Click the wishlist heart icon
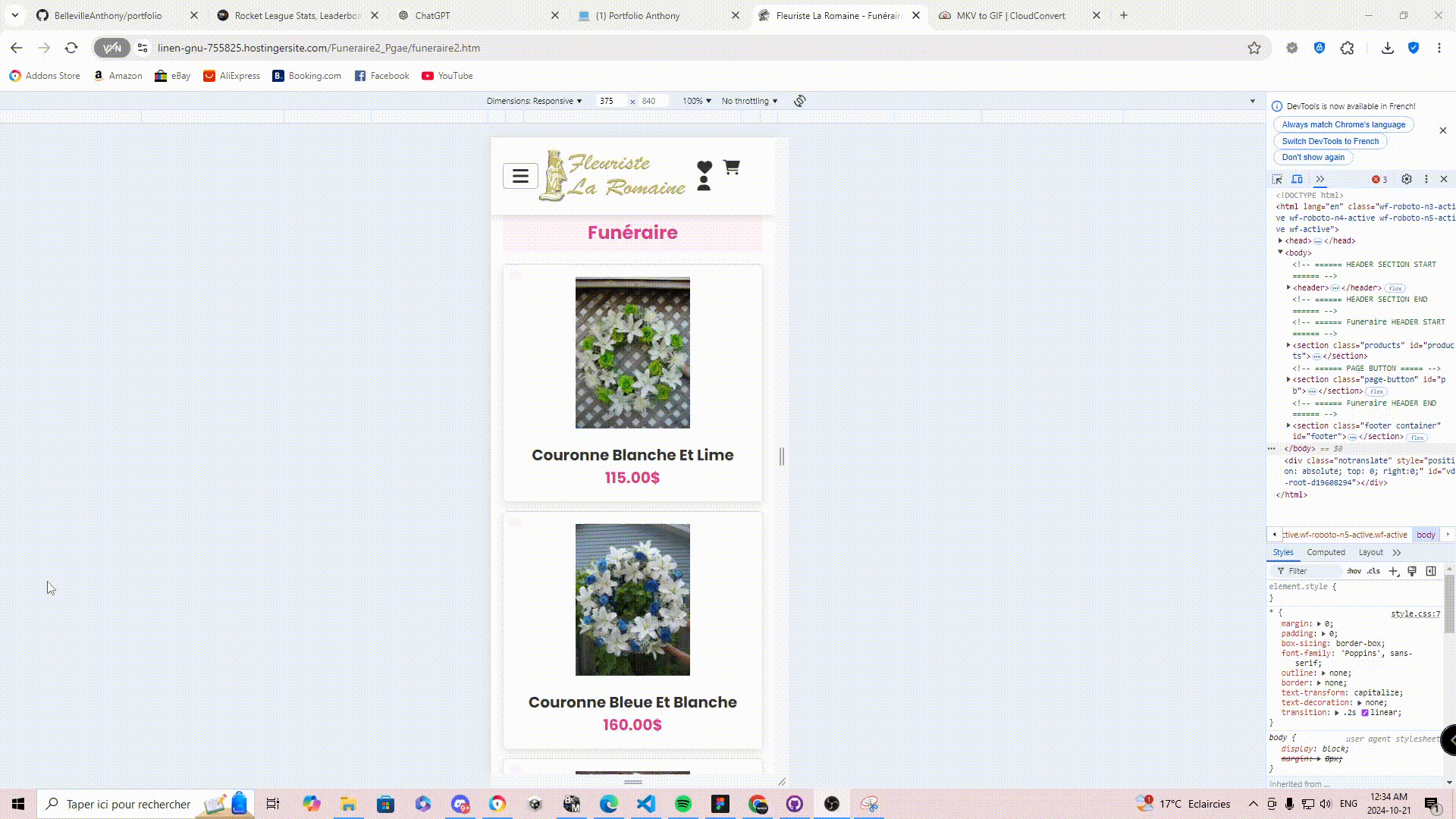 [704, 167]
